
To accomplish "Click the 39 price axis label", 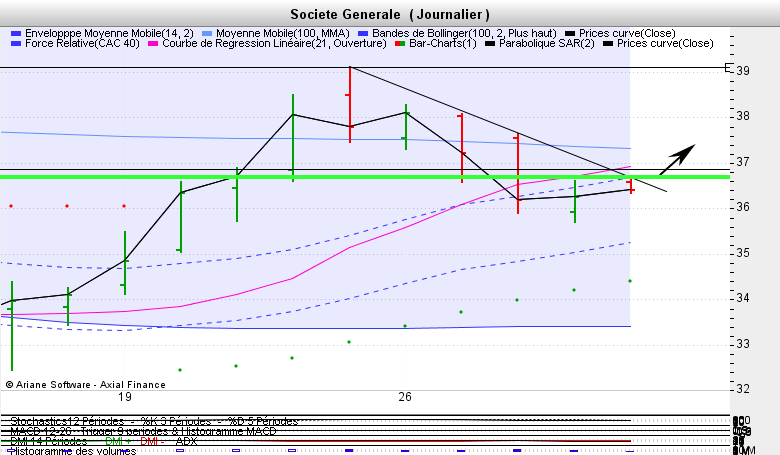I will tap(743, 71).
